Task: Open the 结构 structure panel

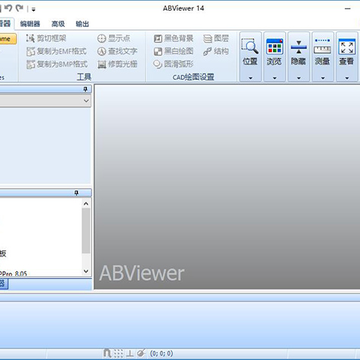Action: tap(216, 51)
